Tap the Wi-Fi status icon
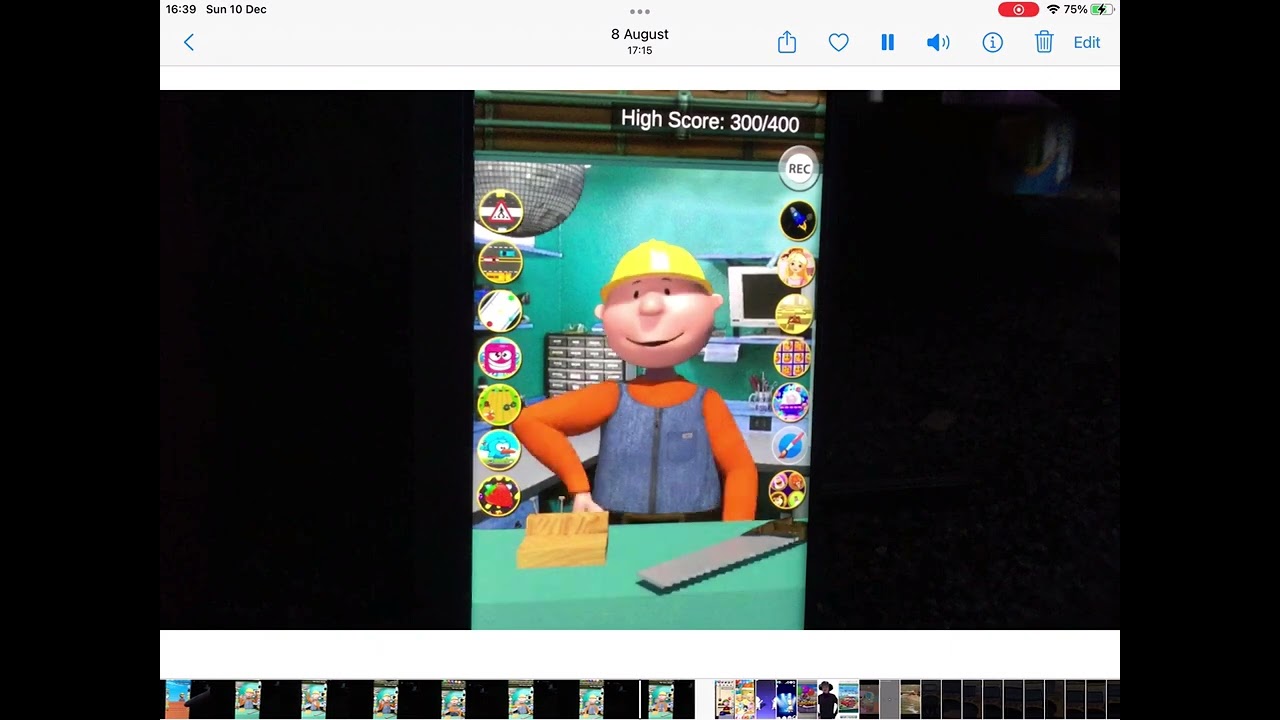1280x720 pixels. tap(1053, 10)
